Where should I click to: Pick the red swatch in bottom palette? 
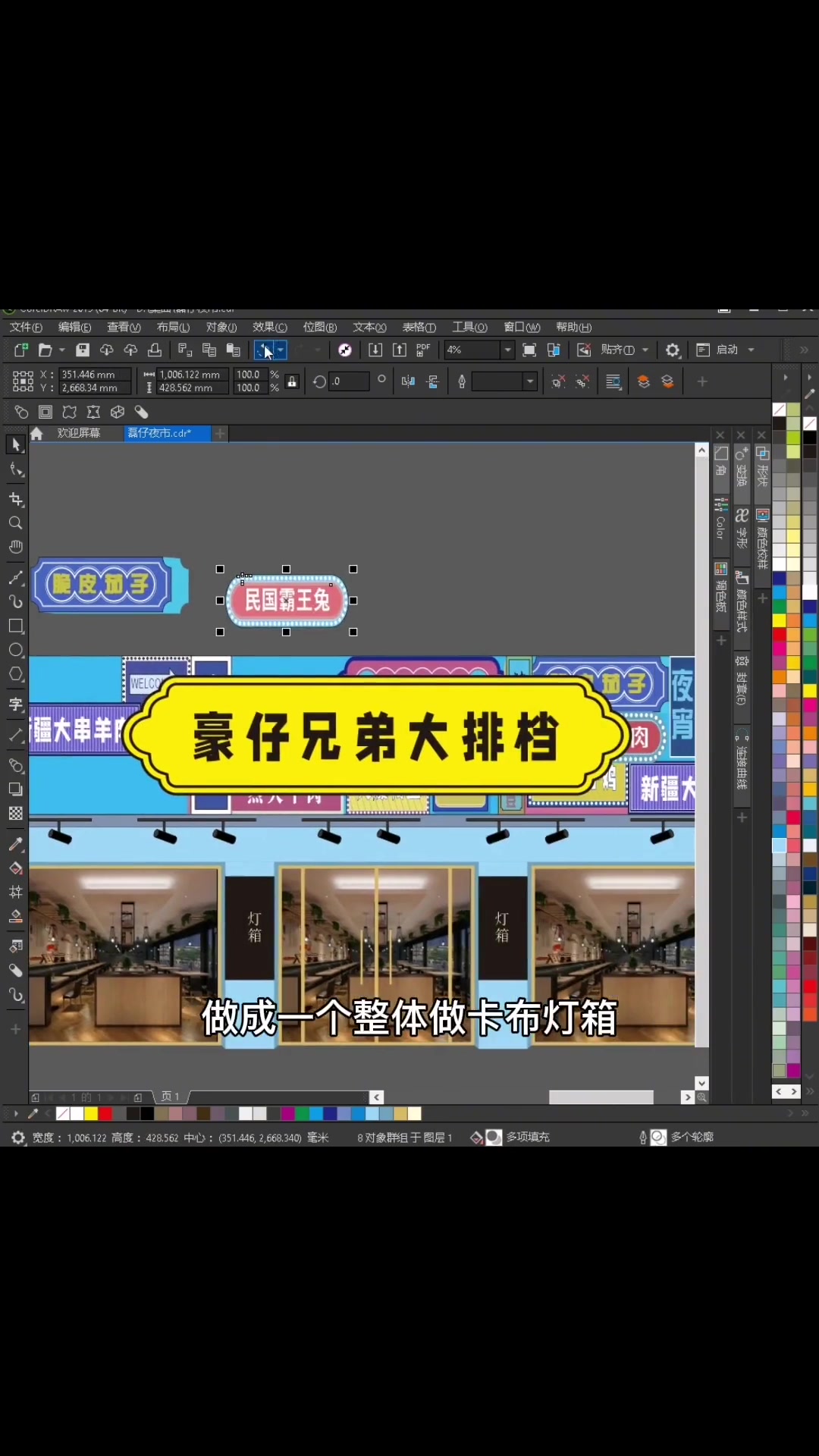pyautogui.click(x=105, y=1113)
